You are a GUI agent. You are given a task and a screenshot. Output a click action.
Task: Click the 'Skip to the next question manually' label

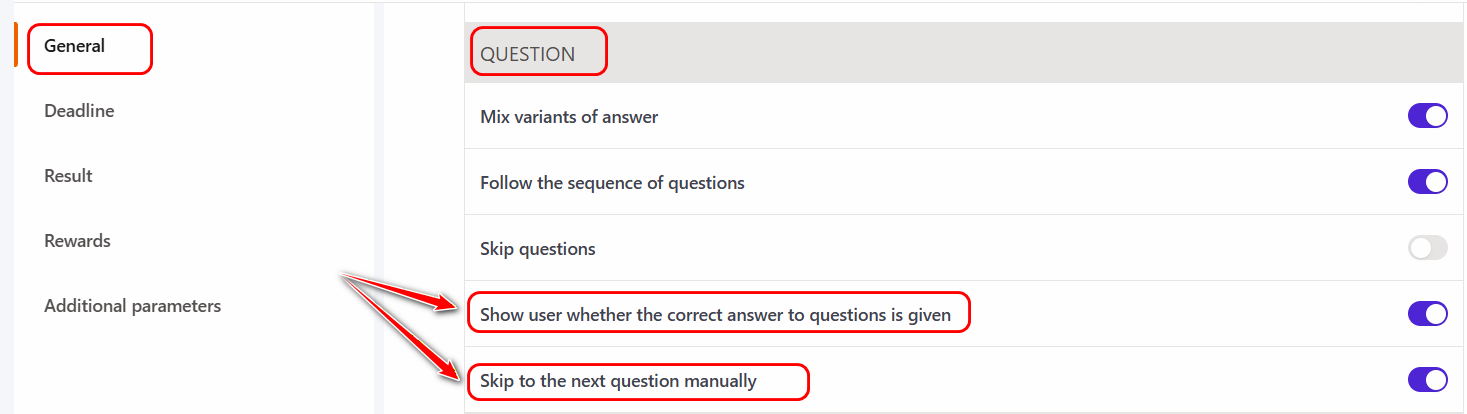click(x=618, y=381)
